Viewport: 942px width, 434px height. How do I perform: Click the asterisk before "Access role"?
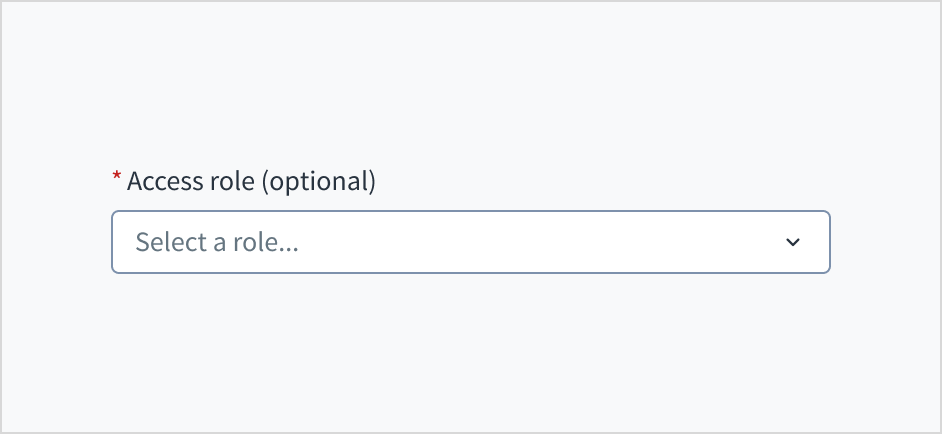[x=117, y=179]
